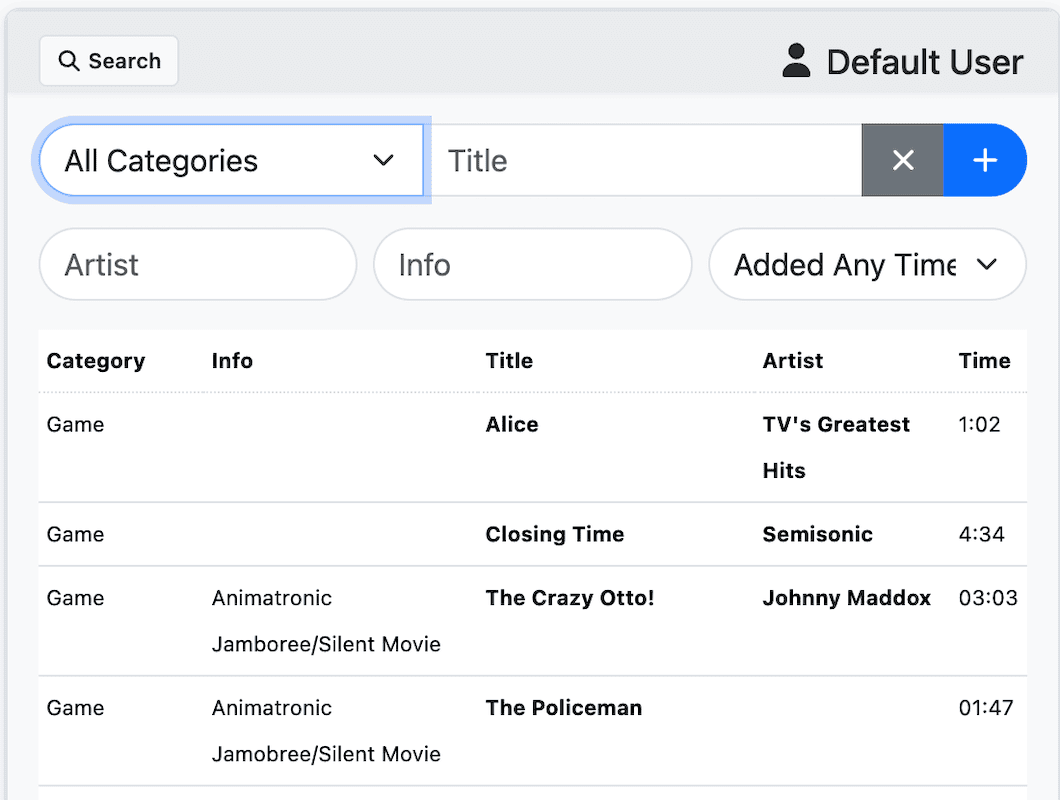Expand the category filter selector
1060x800 pixels.
coord(230,160)
